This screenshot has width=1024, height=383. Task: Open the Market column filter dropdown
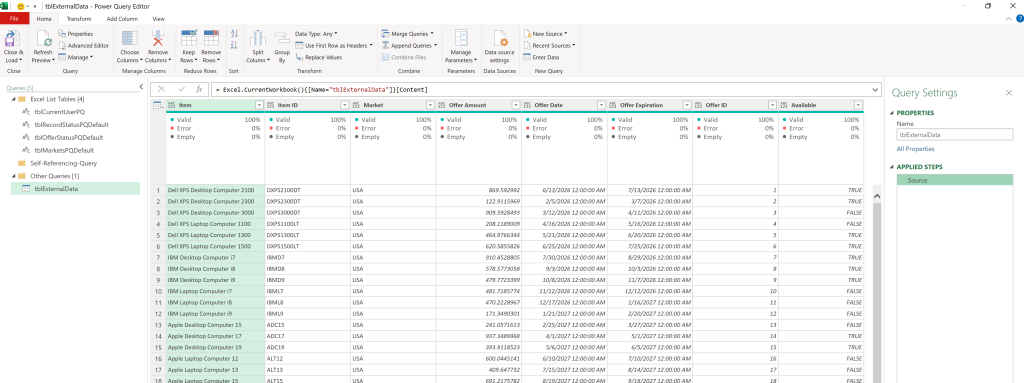pos(430,105)
